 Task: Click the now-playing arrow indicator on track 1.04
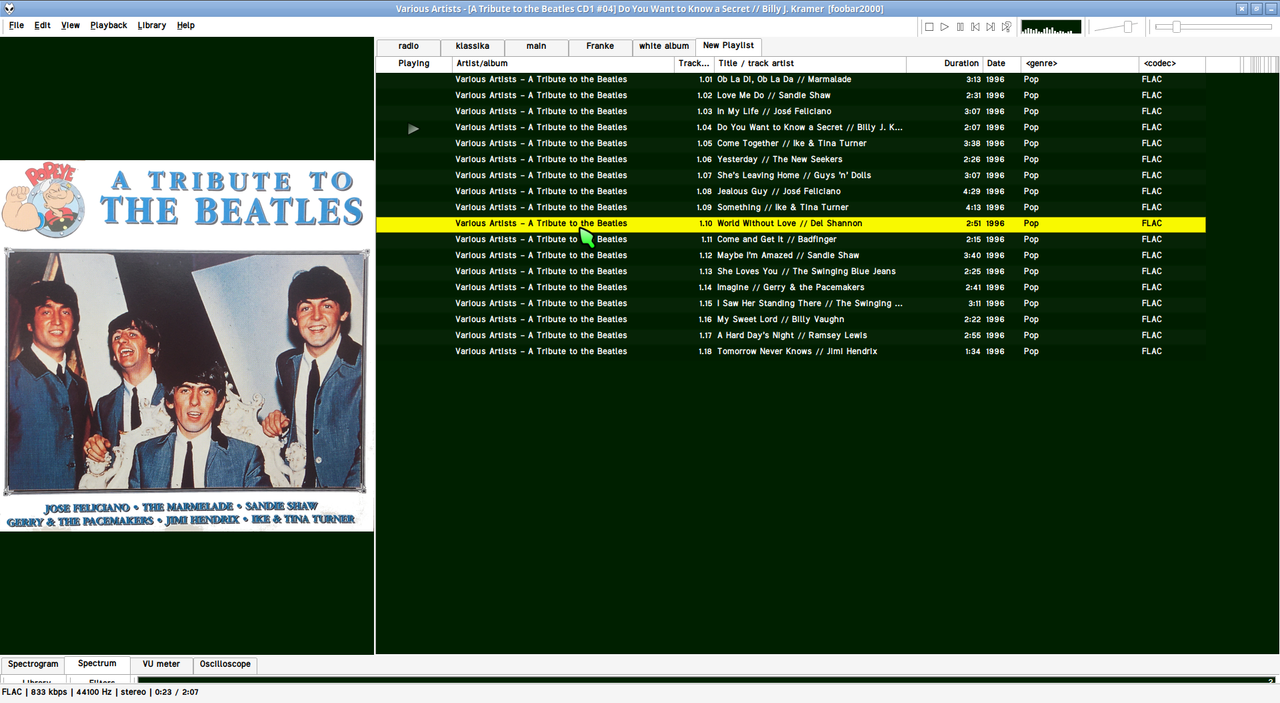coord(413,128)
